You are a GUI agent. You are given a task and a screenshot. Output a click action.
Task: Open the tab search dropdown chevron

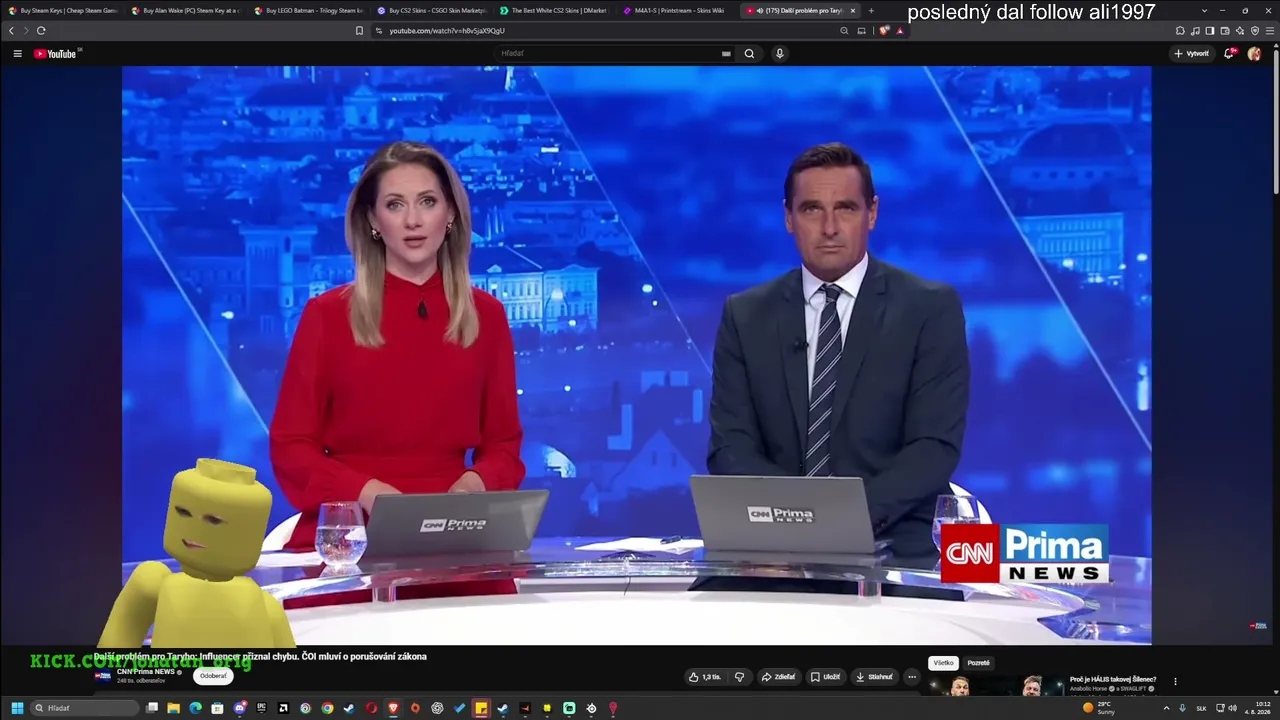(1205, 10)
